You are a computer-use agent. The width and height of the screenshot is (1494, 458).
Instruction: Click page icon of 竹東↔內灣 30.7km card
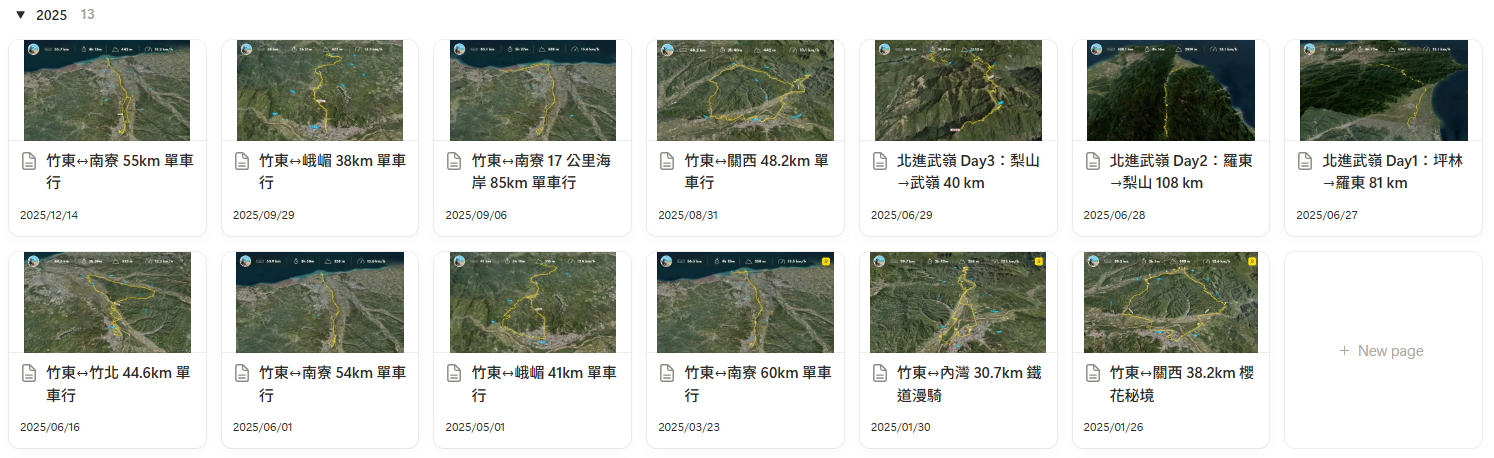pyautogui.click(x=880, y=373)
